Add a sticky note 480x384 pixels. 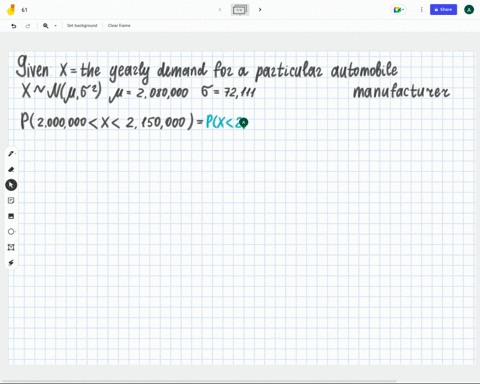11,200
